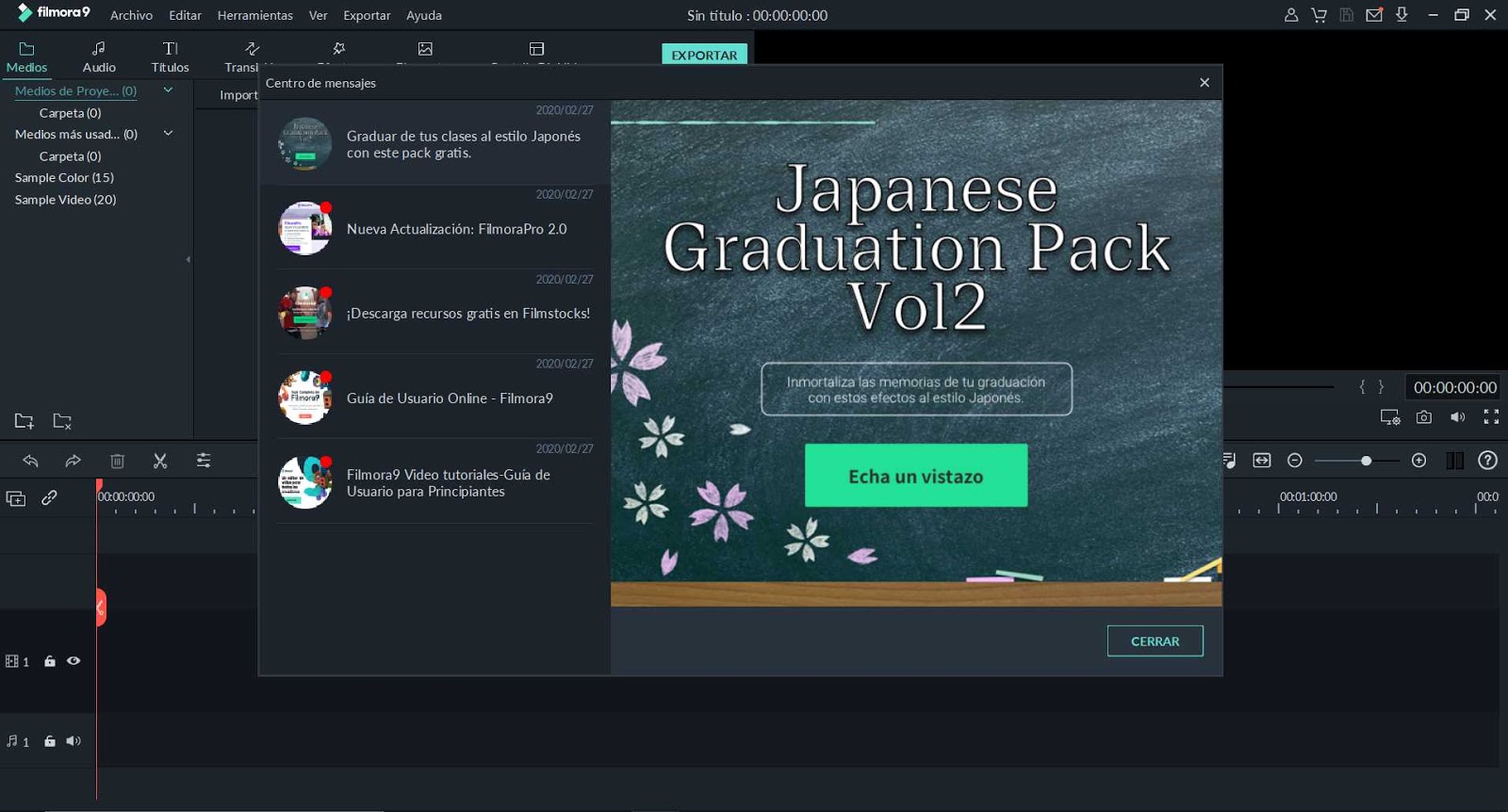Viewport: 1508px width, 812px height.
Task: Select message Descarga recursos gratis en Filmstocks
Action: (434, 313)
